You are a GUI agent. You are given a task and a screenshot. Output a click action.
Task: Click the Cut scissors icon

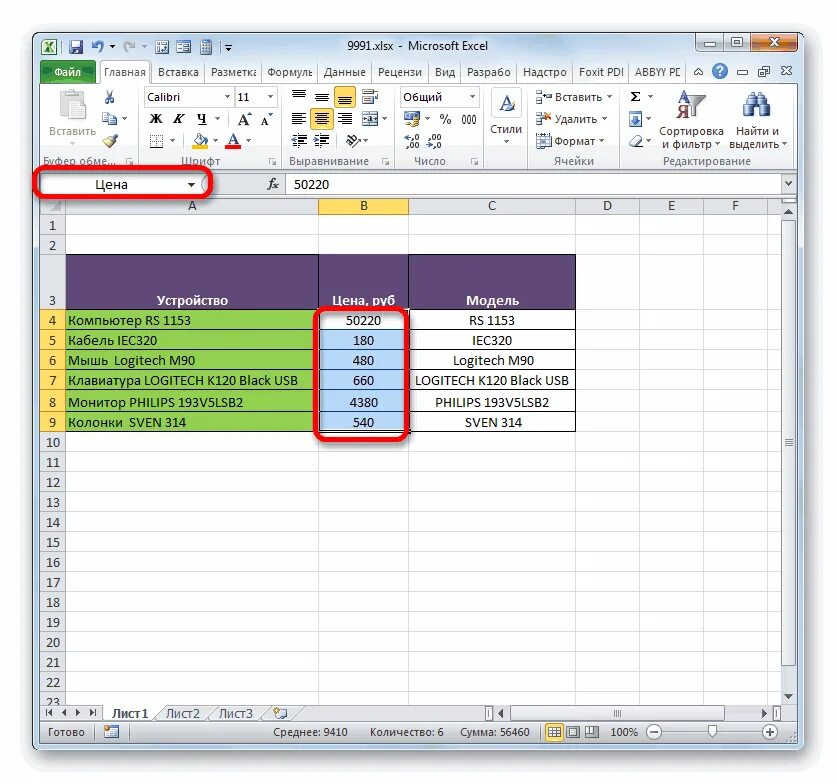(x=109, y=97)
